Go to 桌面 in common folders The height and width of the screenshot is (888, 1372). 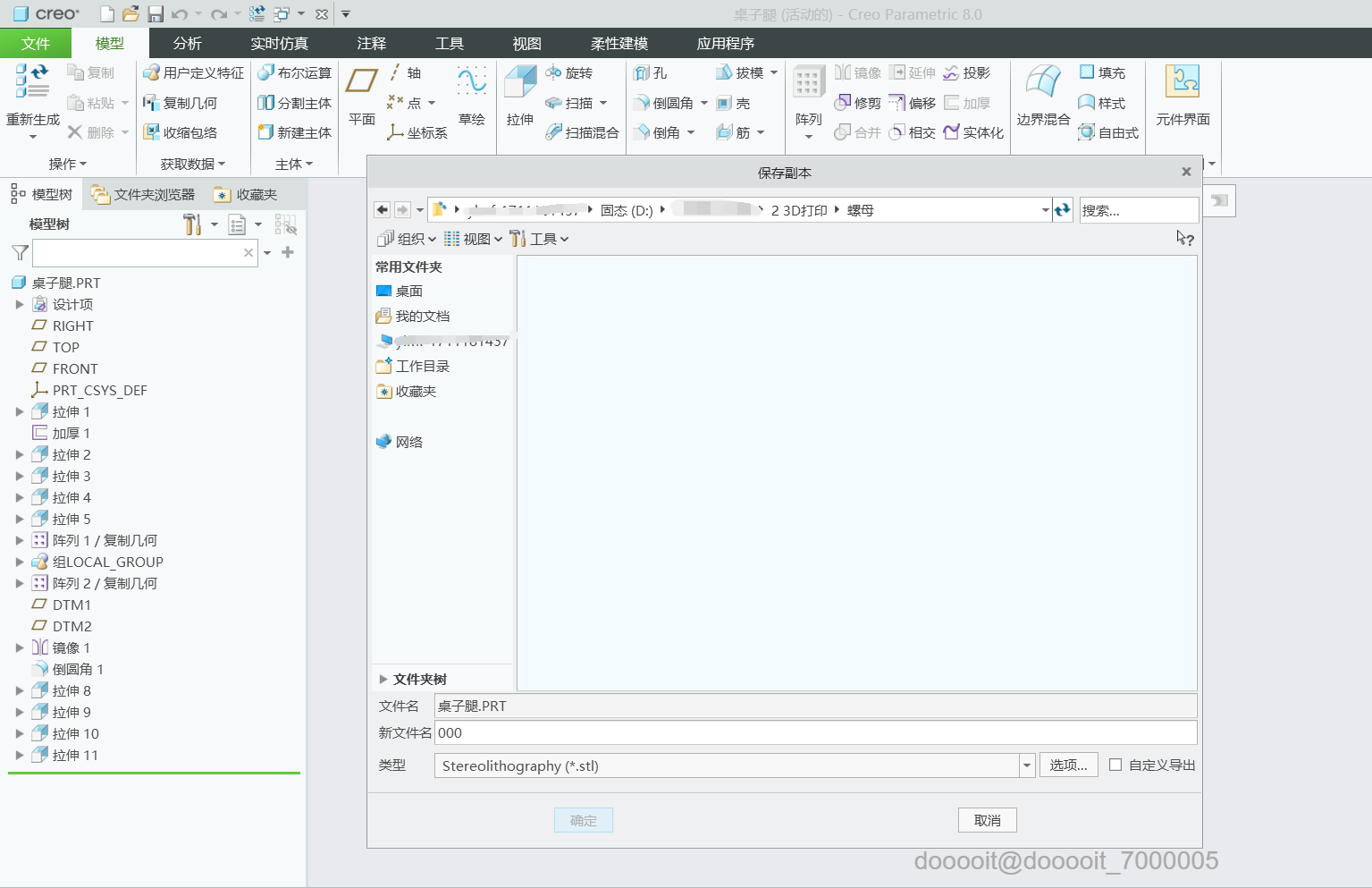click(x=400, y=291)
